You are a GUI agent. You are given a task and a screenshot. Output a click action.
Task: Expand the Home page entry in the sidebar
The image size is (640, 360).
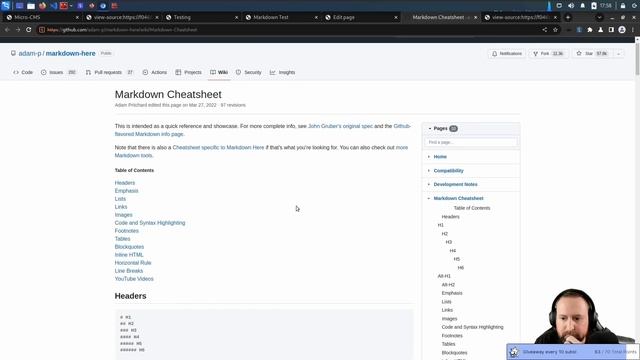click(x=429, y=157)
